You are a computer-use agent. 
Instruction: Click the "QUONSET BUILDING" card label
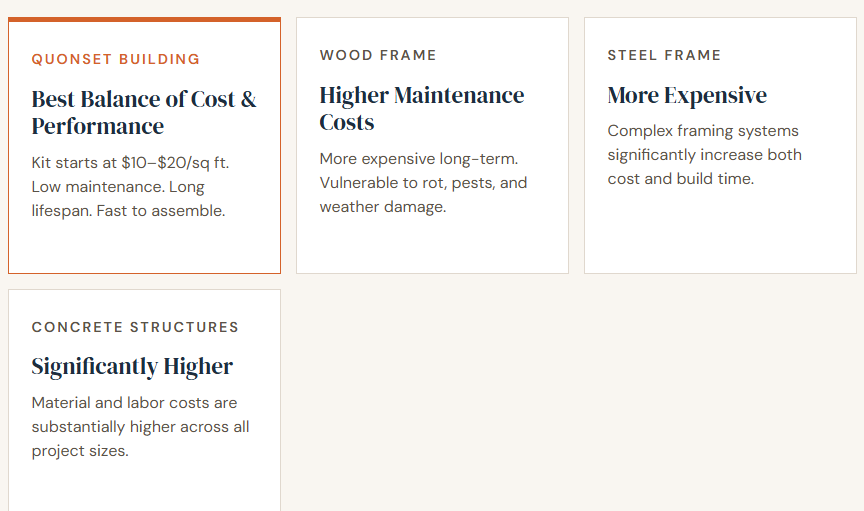coord(115,59)
